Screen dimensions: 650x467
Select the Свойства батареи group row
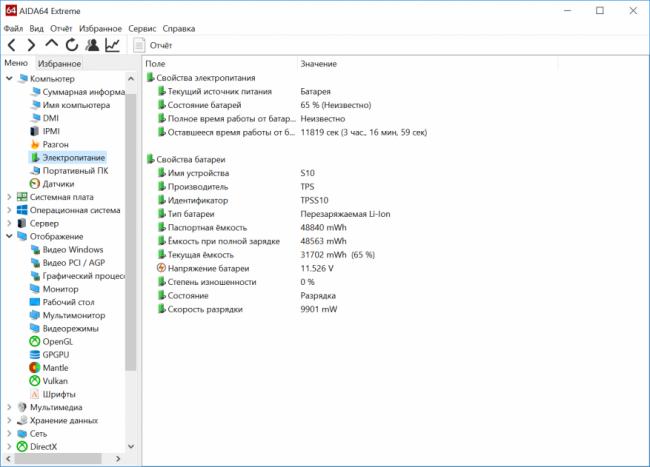(187, 160)
